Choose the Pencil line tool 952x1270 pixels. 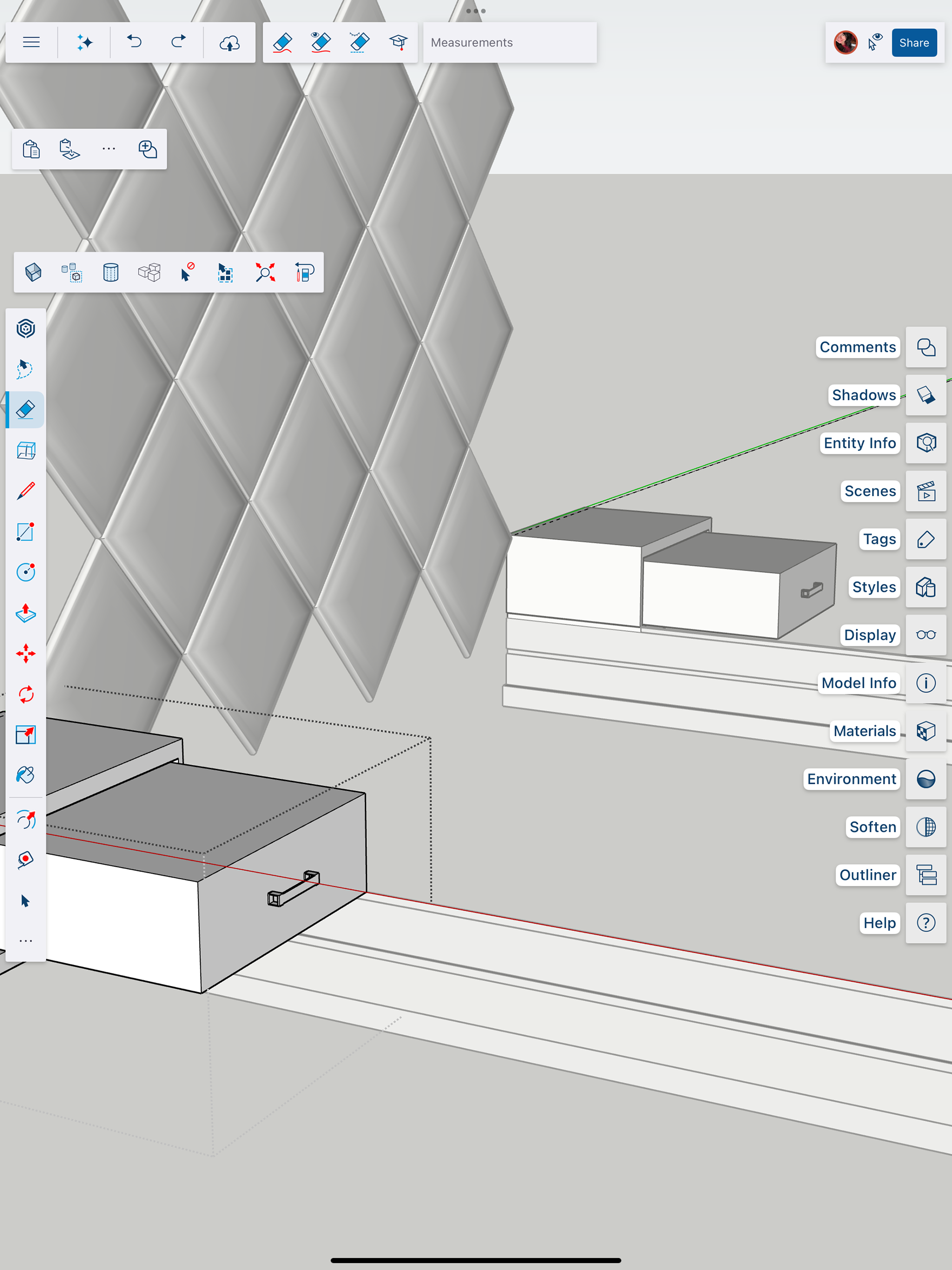[x=25, y=491]
